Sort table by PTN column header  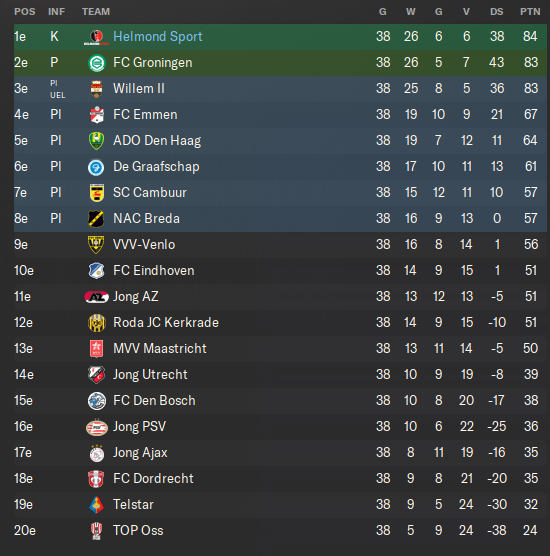(x=530, y=12)
